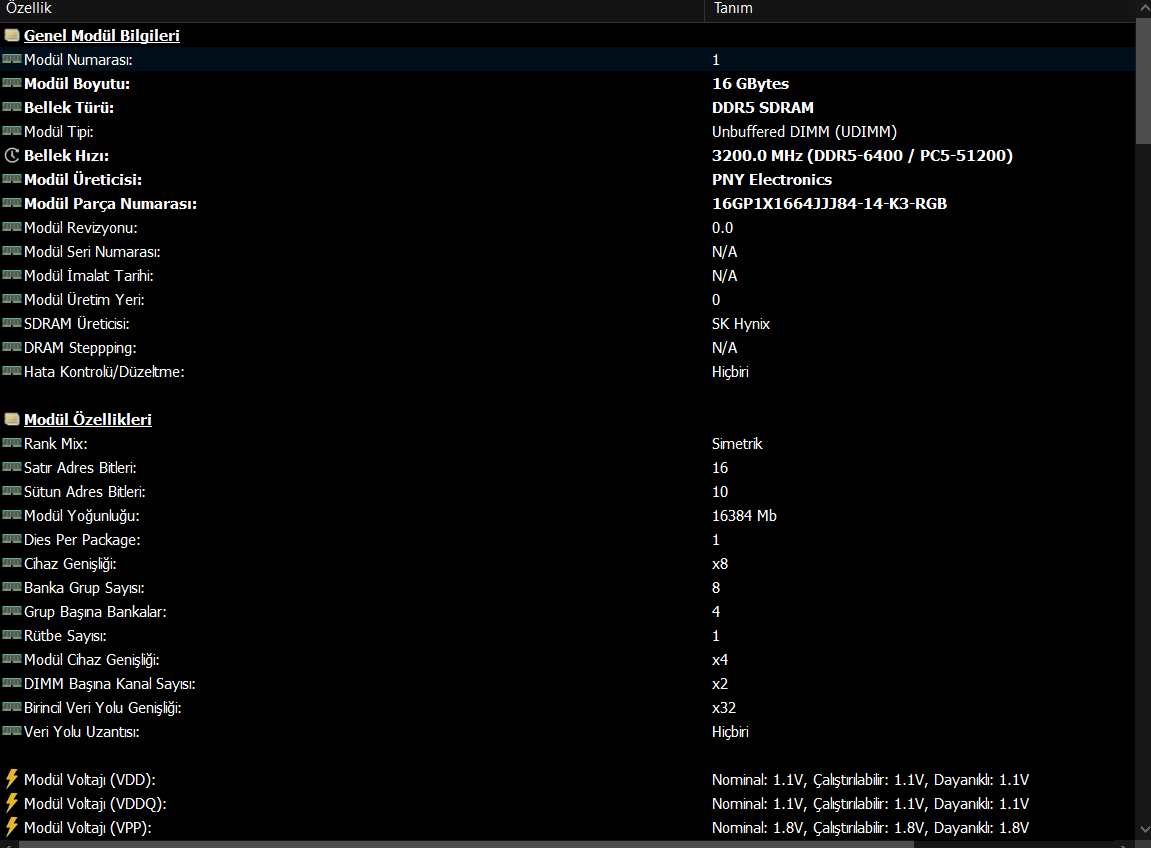Image resolution: width=1151 pixels, height=848 pixels.
Task: Click the Modül Özellikleri chip icon
Action: [12, 418]
